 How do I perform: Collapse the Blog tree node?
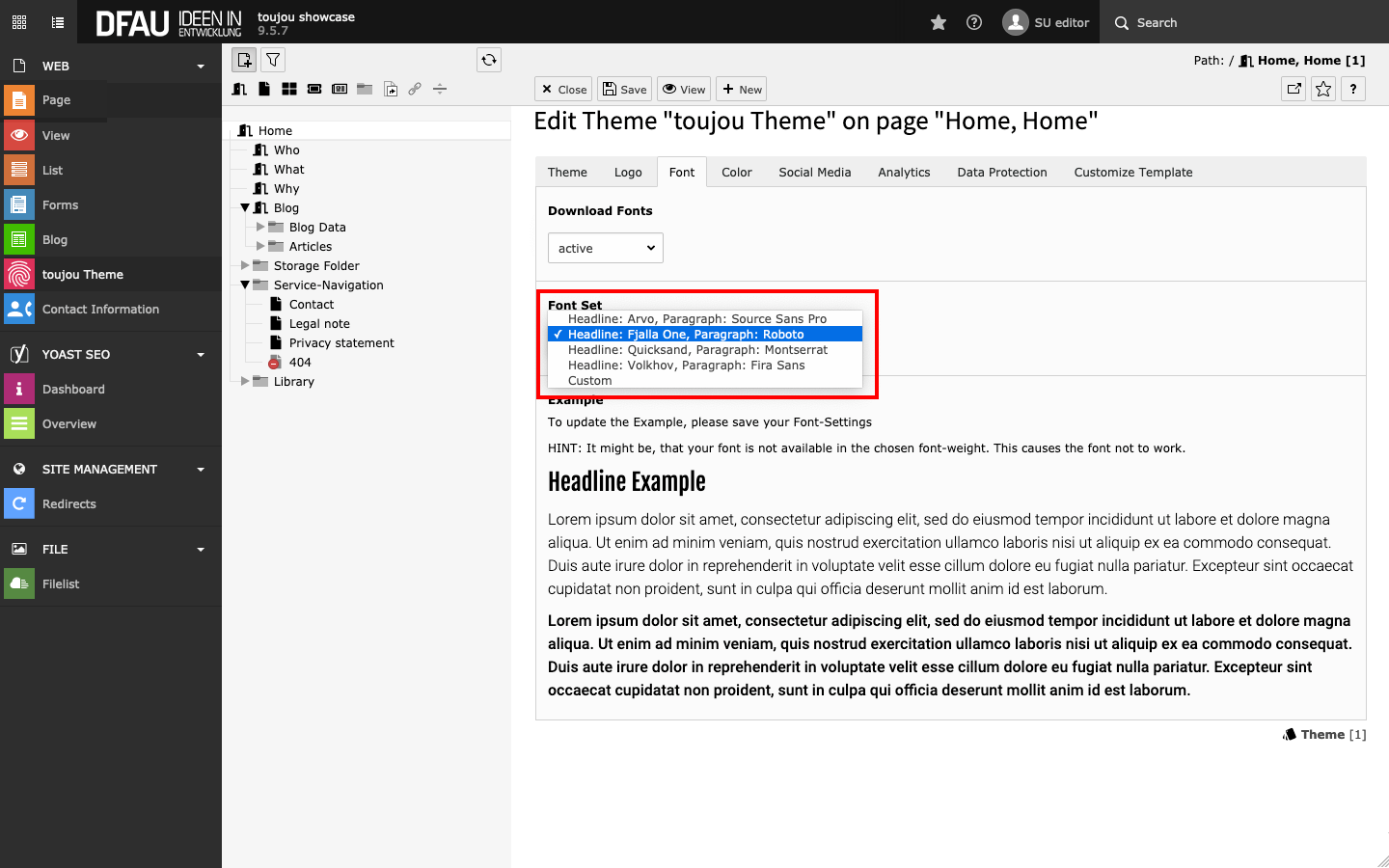tap(245, 208)
